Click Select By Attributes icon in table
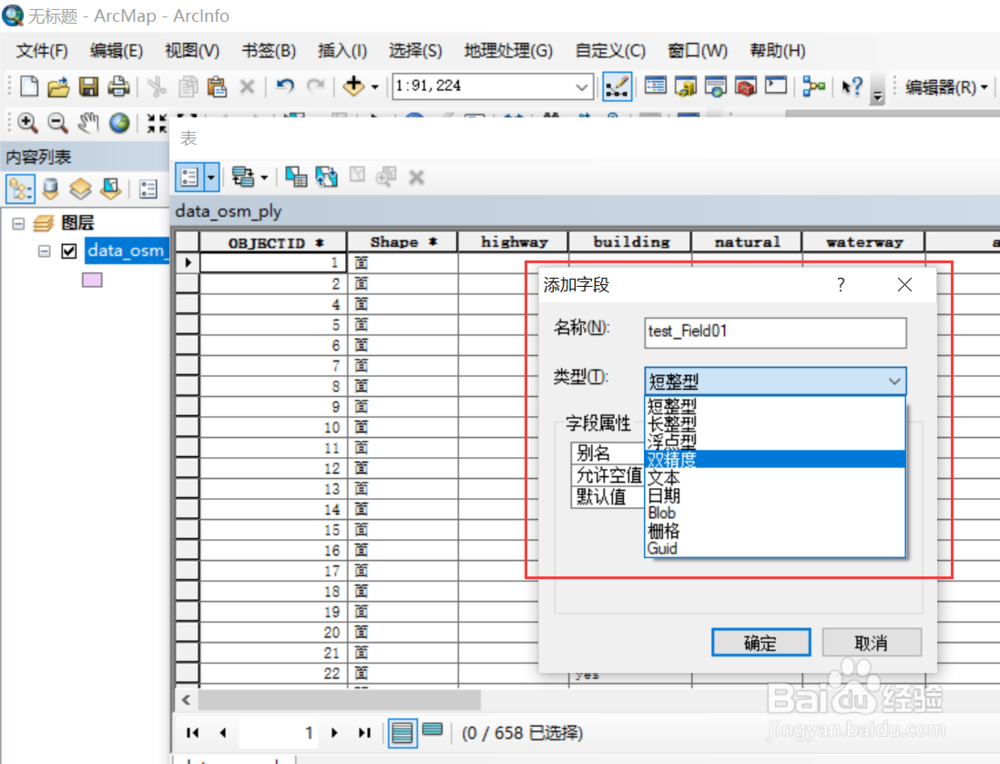The height and width of the screenshot is (764, 1000). pos(296,177)
